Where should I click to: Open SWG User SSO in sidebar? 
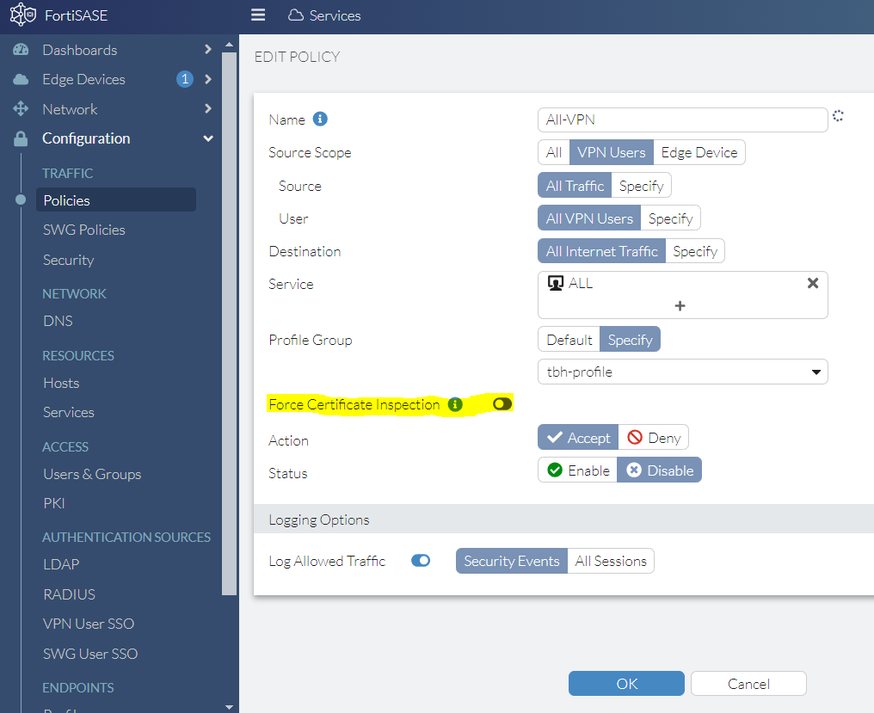click(90, 653)
